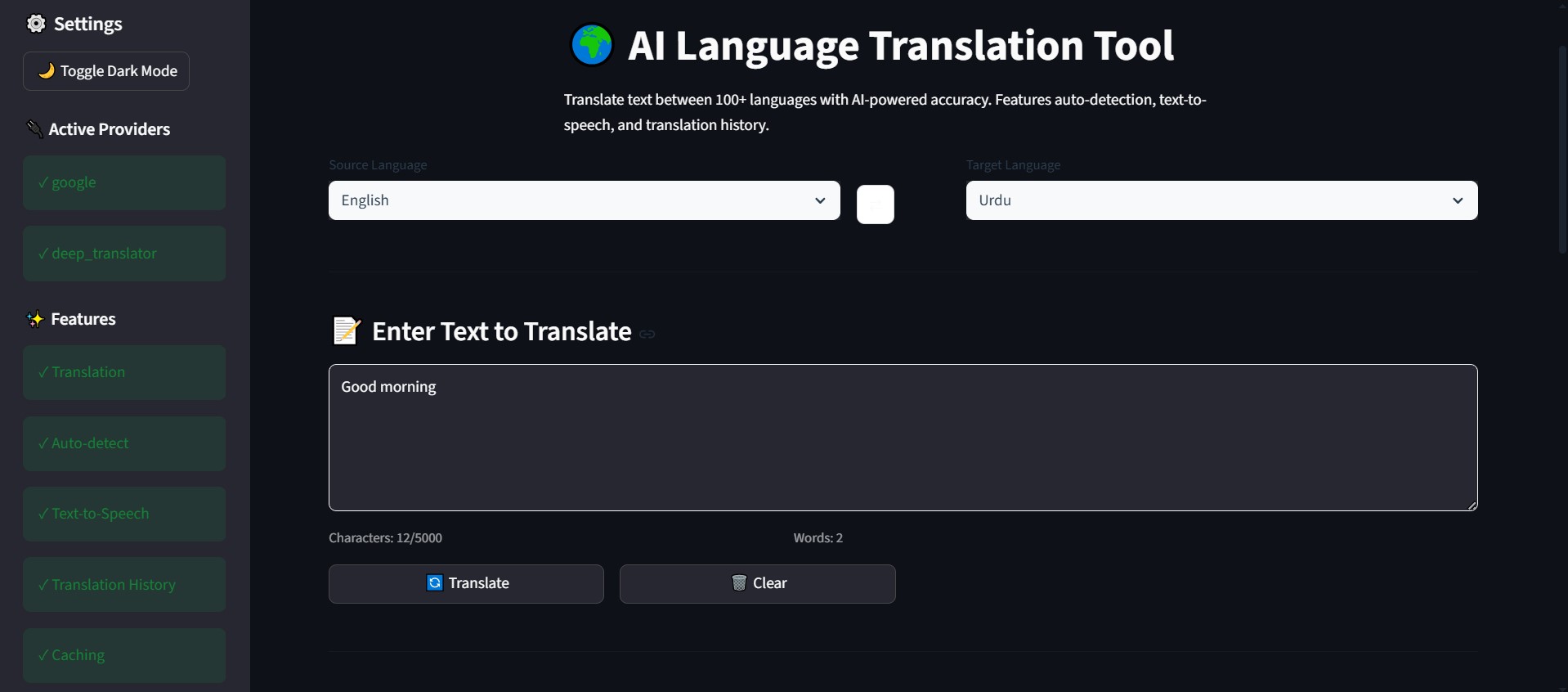
Task: Click the Characters: 12/5000 counter
Action: [x=385, y=538]
